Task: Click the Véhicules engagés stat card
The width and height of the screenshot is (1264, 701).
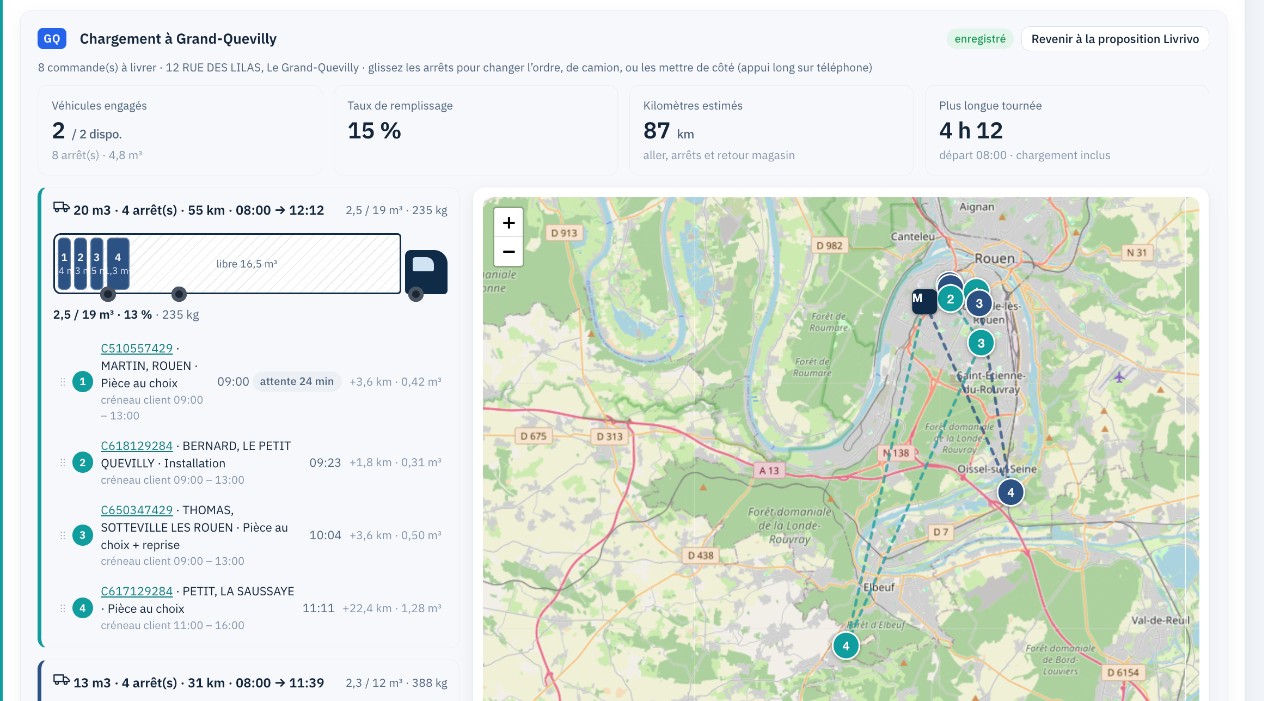Action: pyautogui.click(x=182, y=130)
